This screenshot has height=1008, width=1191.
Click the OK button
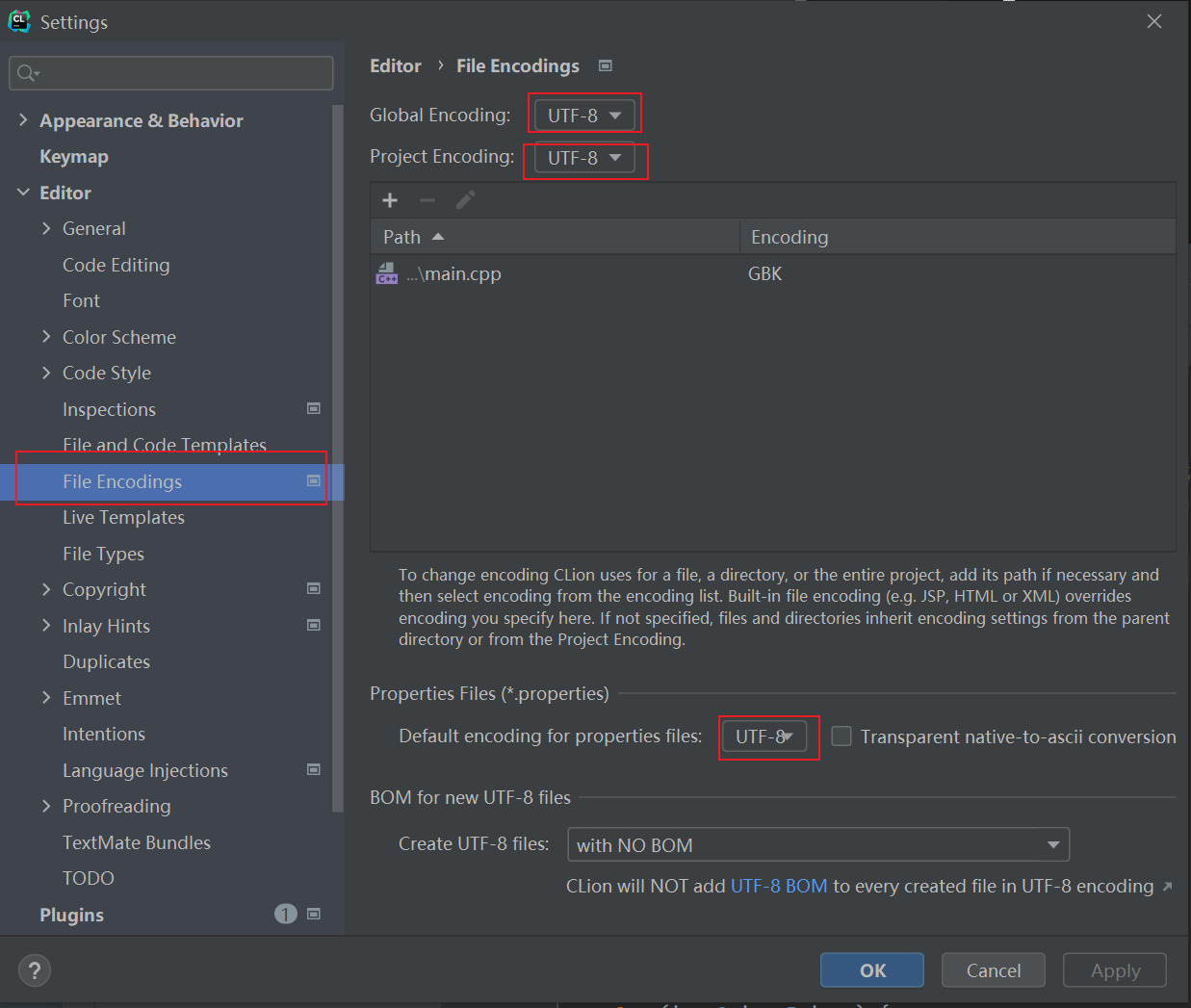pos(872,970)
